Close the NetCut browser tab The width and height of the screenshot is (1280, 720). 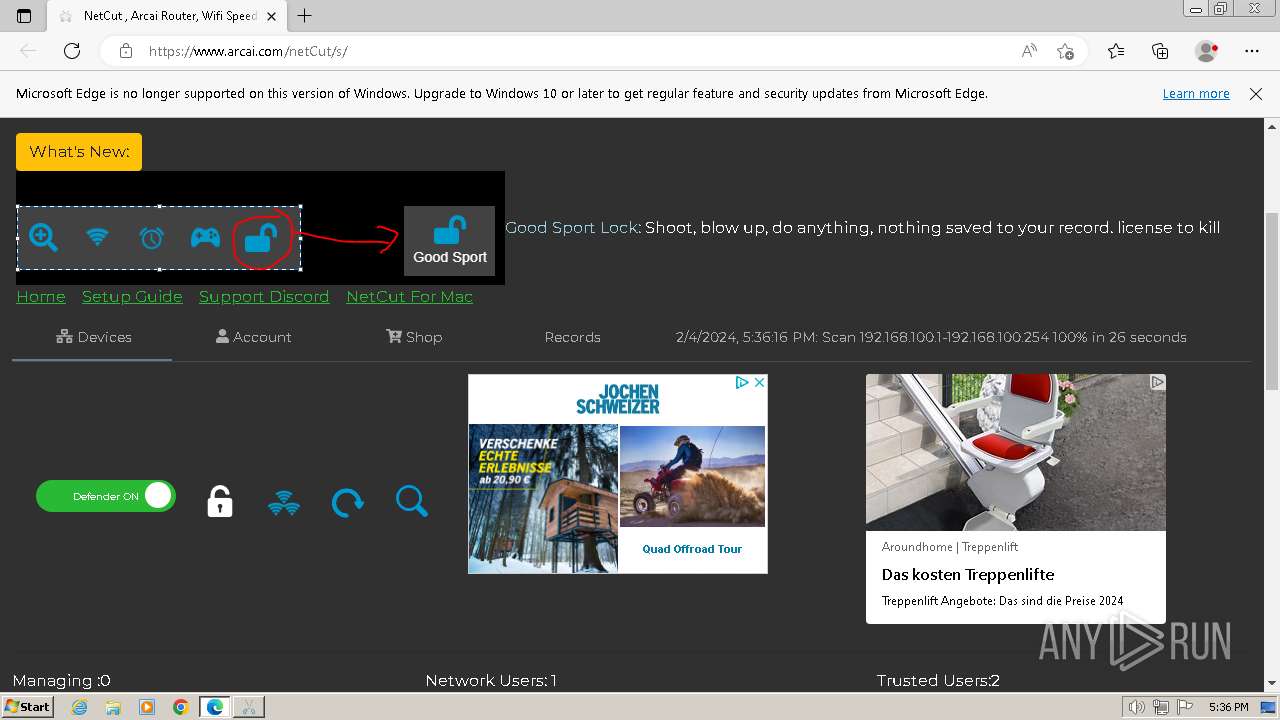271,16
